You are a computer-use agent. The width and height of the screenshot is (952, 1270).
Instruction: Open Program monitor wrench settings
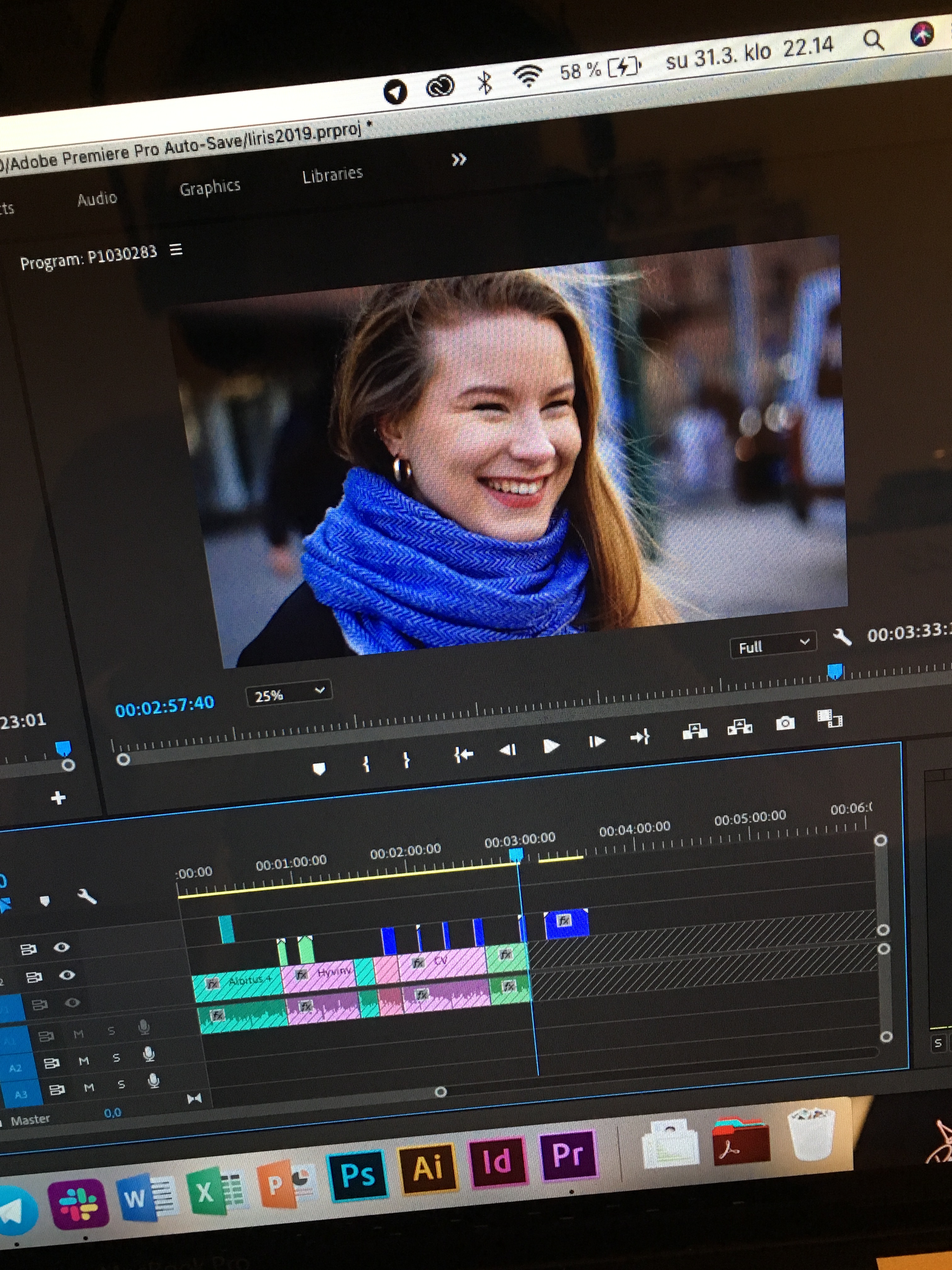click(842, 637)
